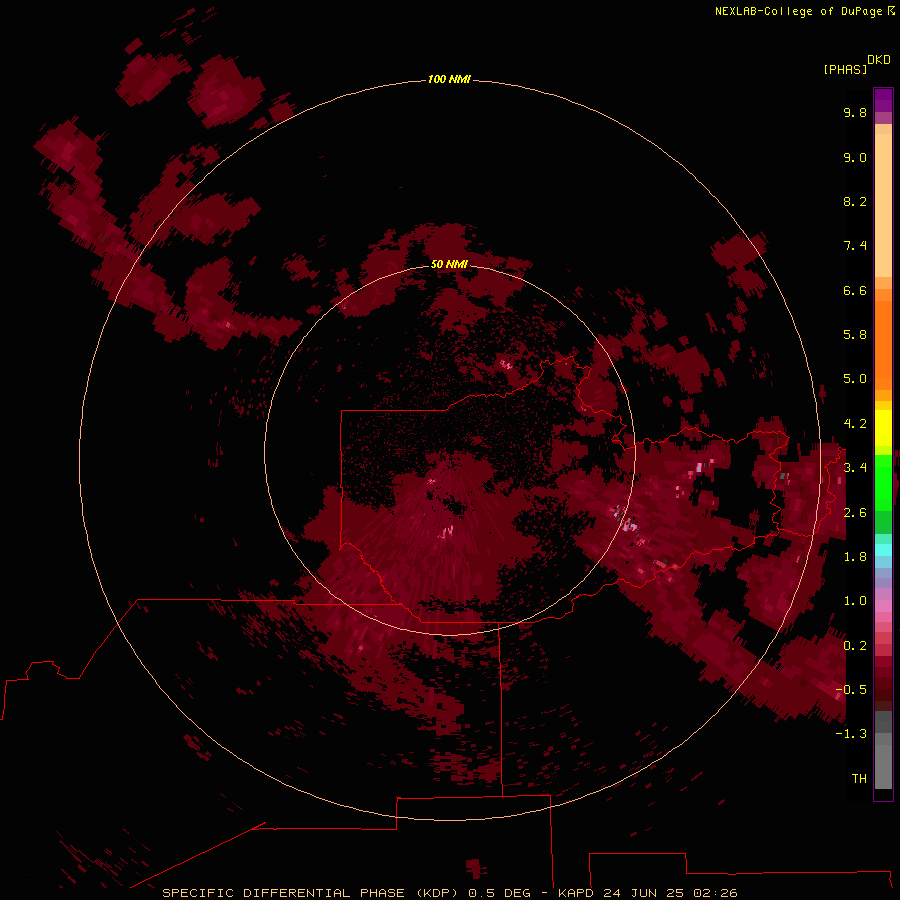Click the 24 JUN 25 date text
The image size is (900, 900).
click(x=642, y=893)
